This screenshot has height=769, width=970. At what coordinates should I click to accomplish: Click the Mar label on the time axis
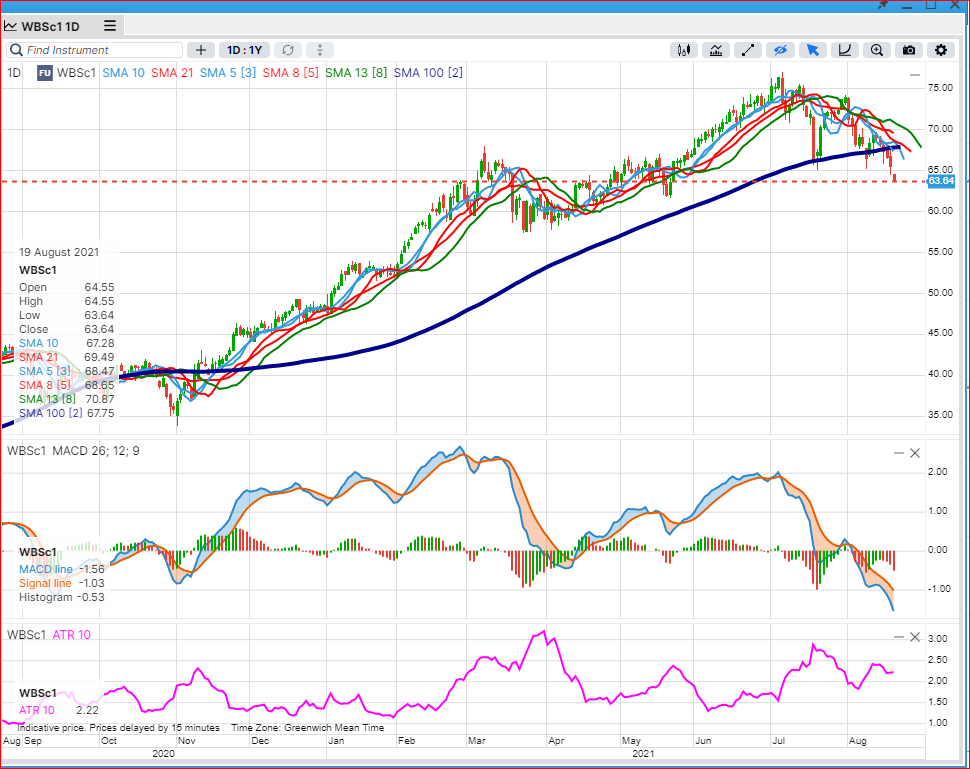coord(477,741)
